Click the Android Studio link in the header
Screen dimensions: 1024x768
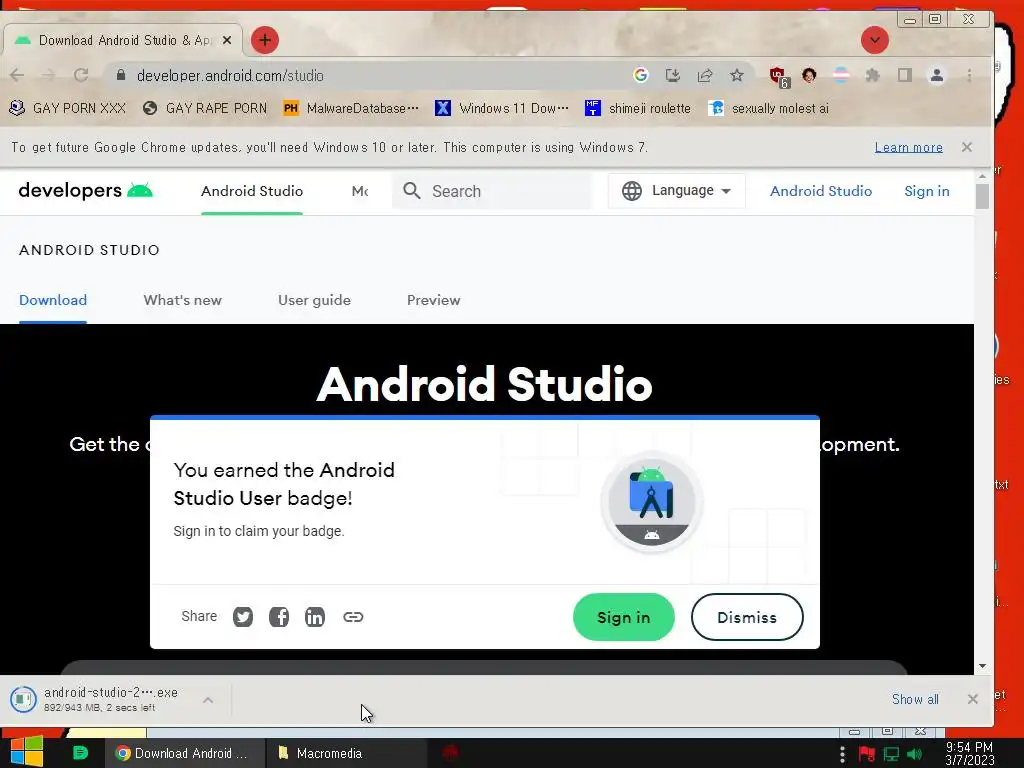[x=821, y=191]
